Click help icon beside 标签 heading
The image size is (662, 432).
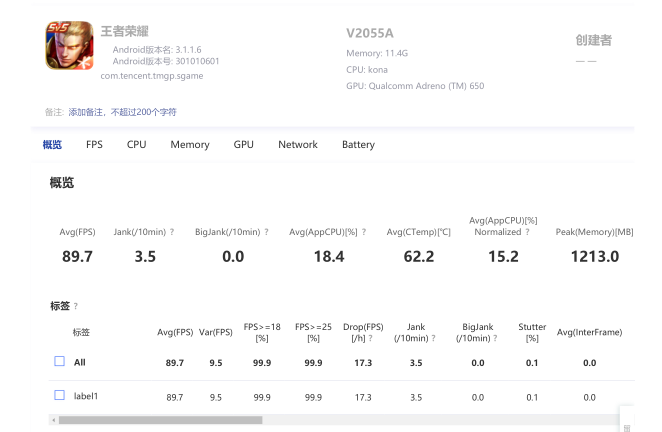pyautogui.click(x=76, y=306)
